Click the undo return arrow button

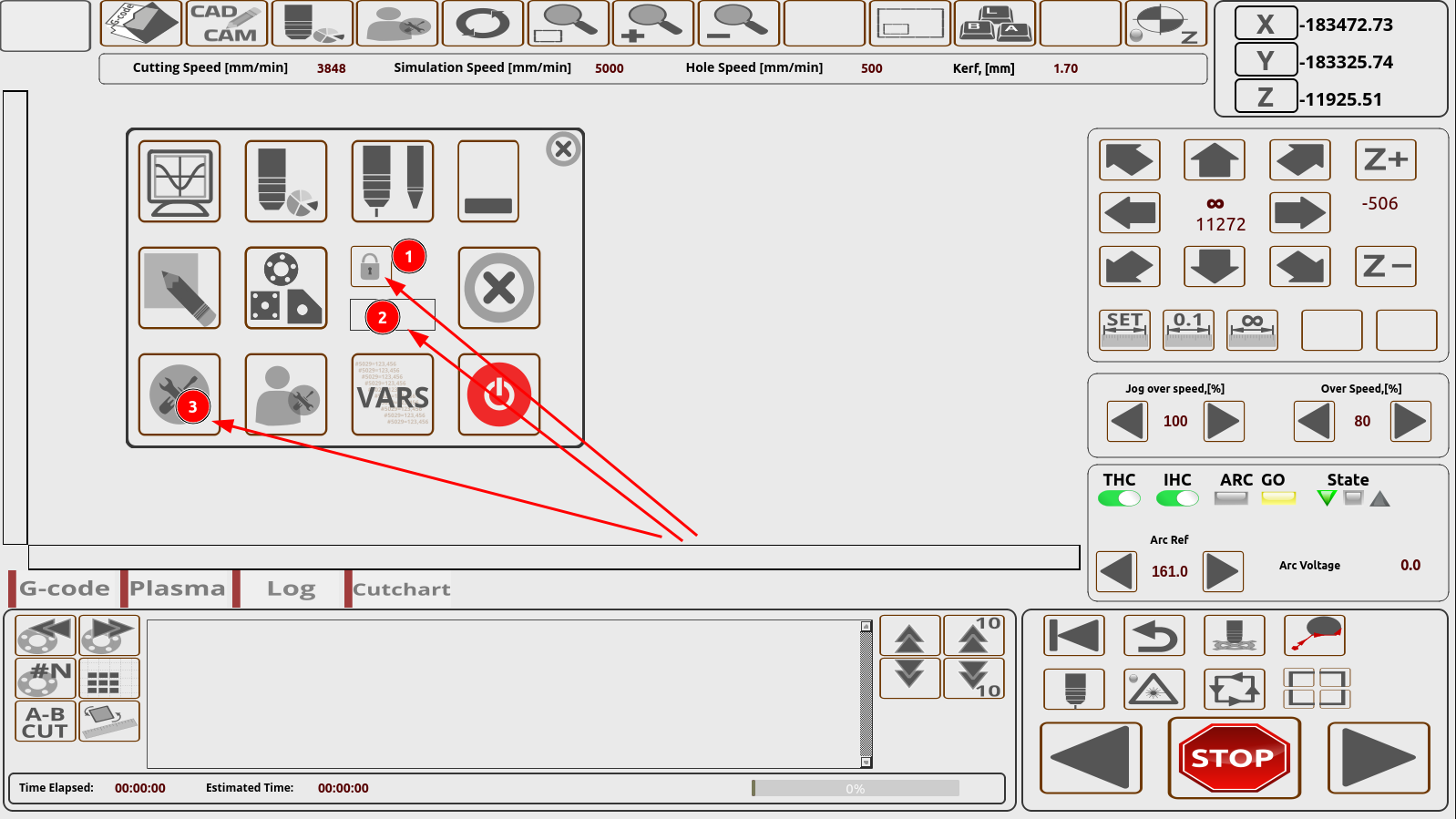pos(1154,636)
